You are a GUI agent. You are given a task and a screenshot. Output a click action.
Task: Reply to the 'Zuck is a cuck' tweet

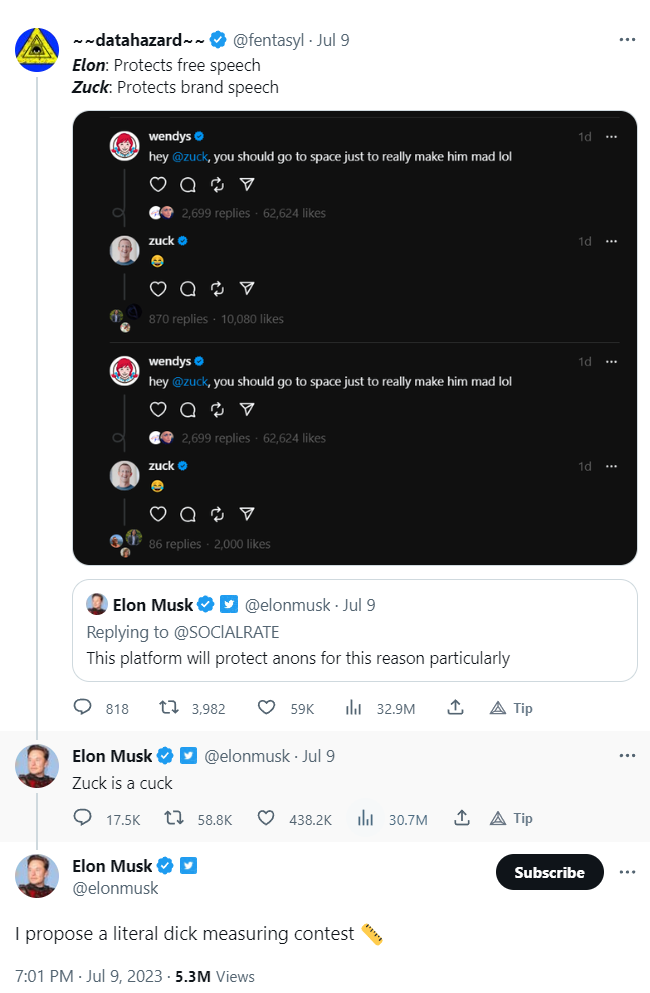(x=83, y=818)
